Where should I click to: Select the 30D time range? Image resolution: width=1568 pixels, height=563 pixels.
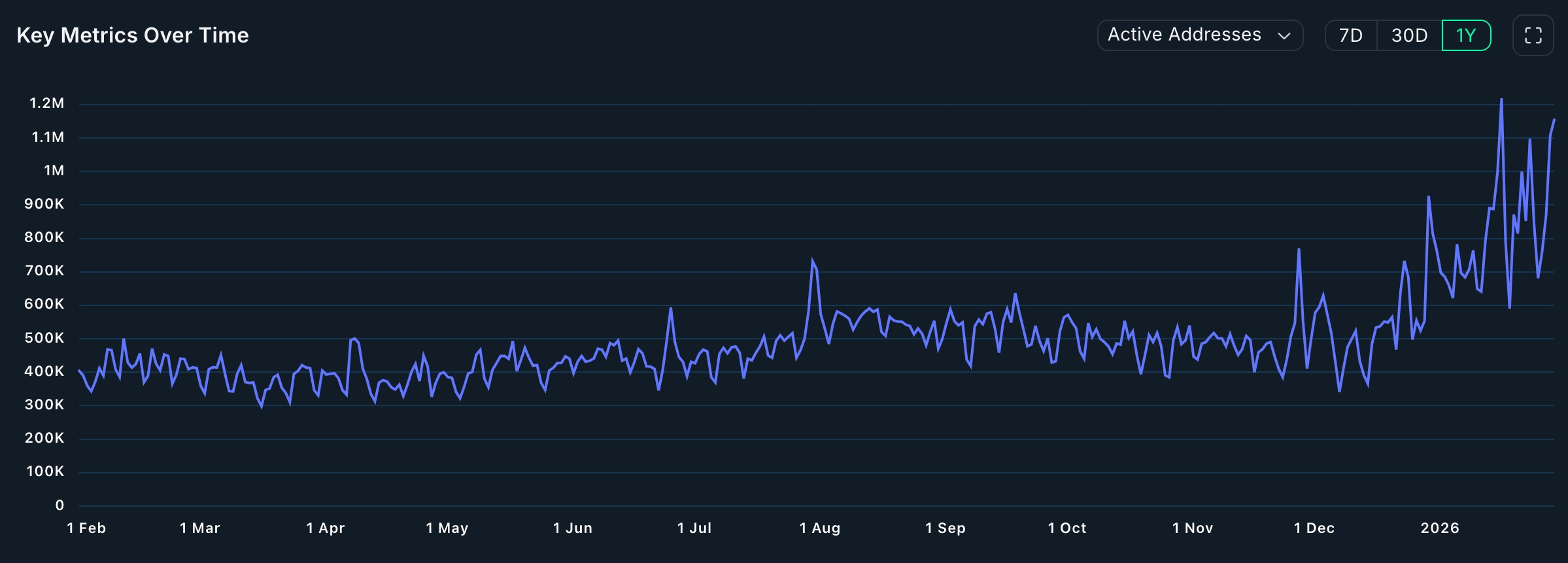(x=1409, y=35)
